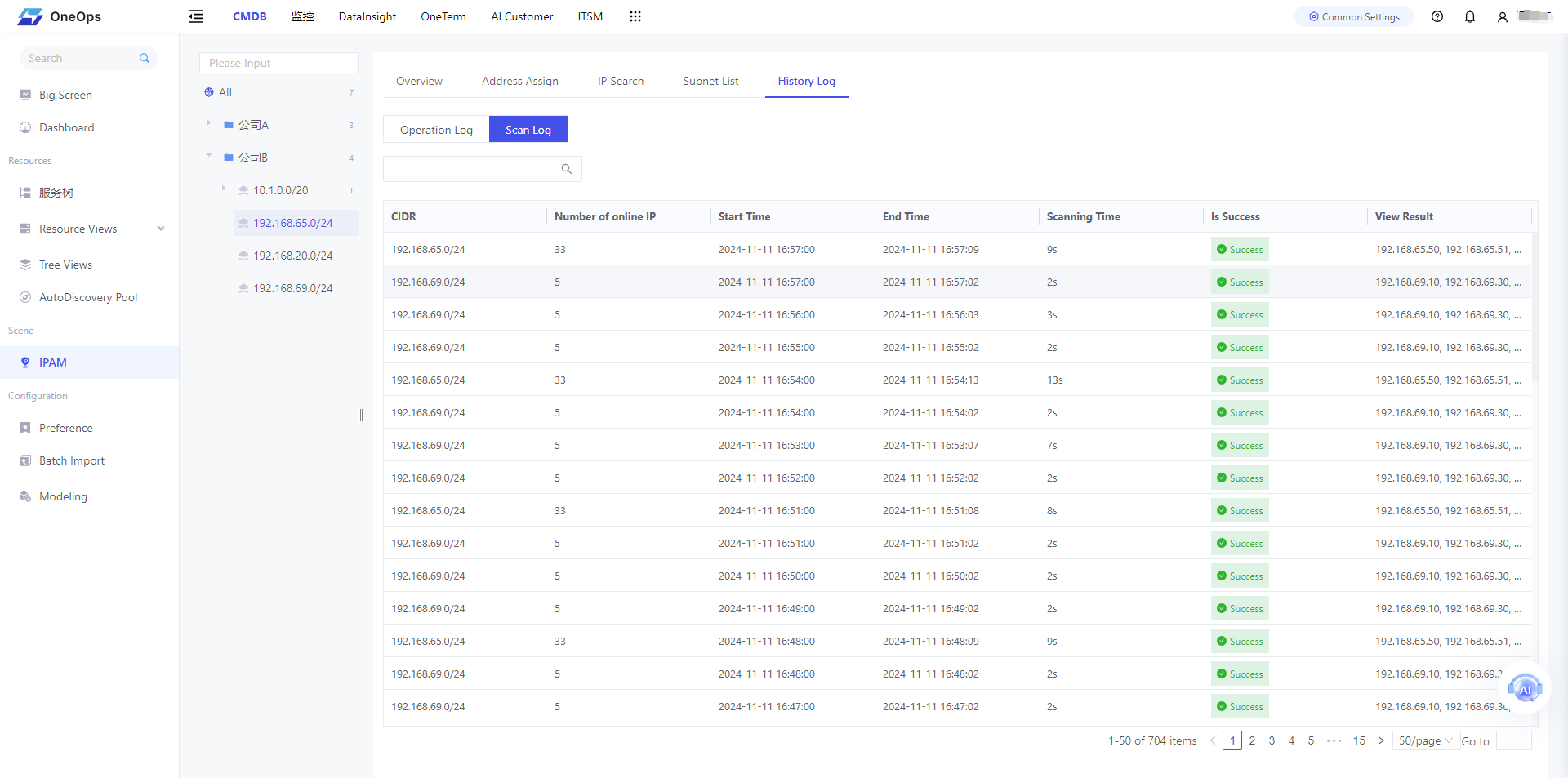Go to page 3

click(x=1272, y=740)
